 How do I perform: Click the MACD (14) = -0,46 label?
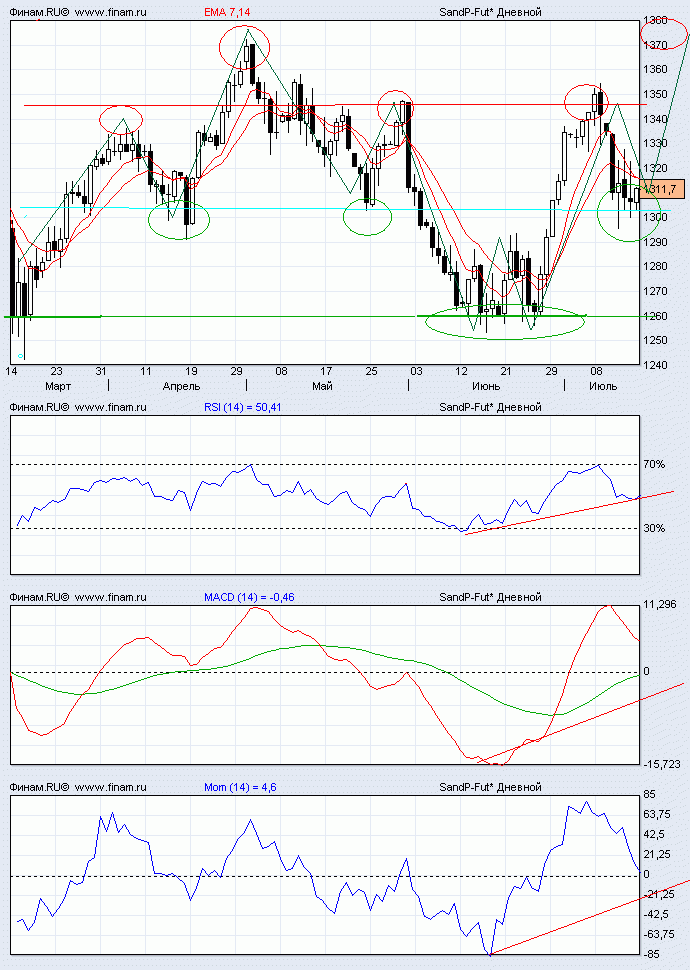[249, 597]
